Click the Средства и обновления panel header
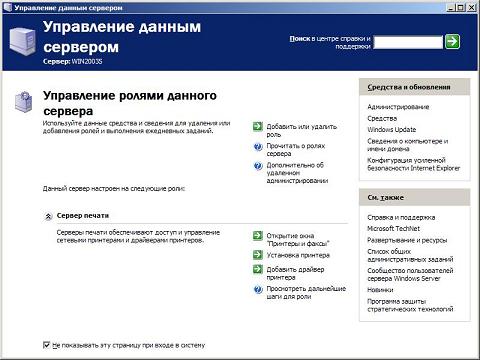Image resolution: width=480 pixels, height=360 pixels. [415, 87]
